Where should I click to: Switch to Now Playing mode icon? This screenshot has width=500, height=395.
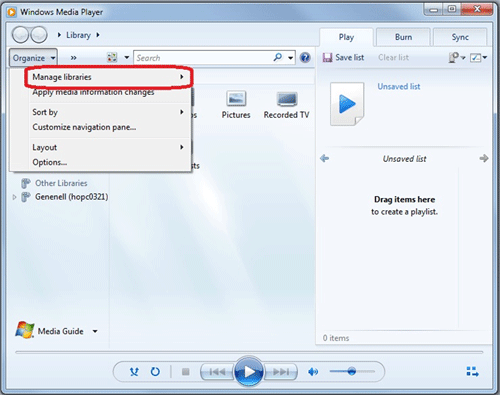click(473, 371)
